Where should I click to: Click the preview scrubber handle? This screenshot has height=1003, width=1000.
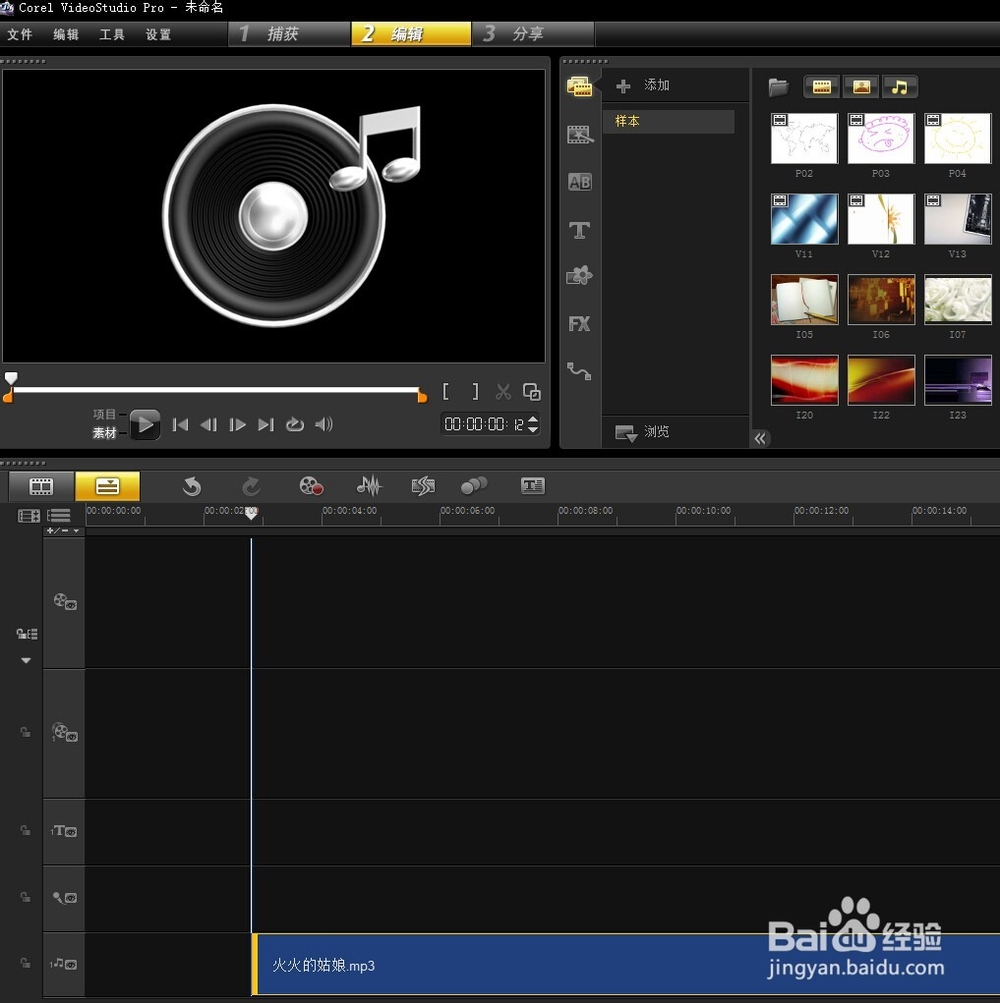(x=11, y=377)
